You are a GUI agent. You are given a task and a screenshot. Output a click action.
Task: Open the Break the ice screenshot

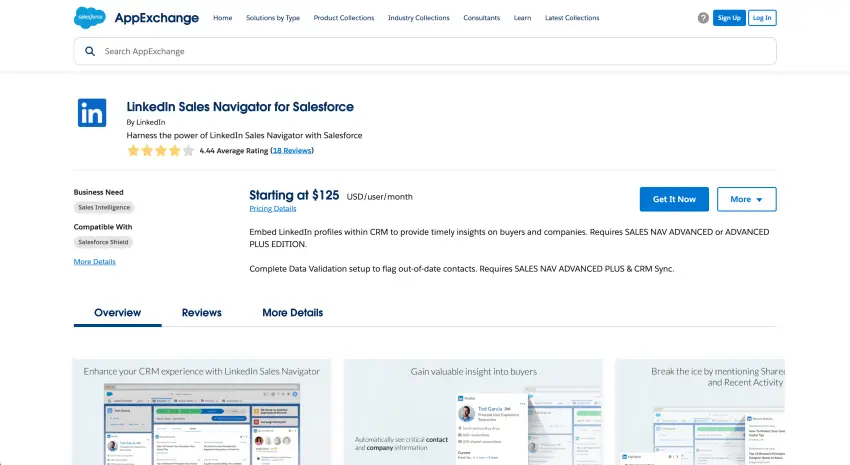click(700, 412)
